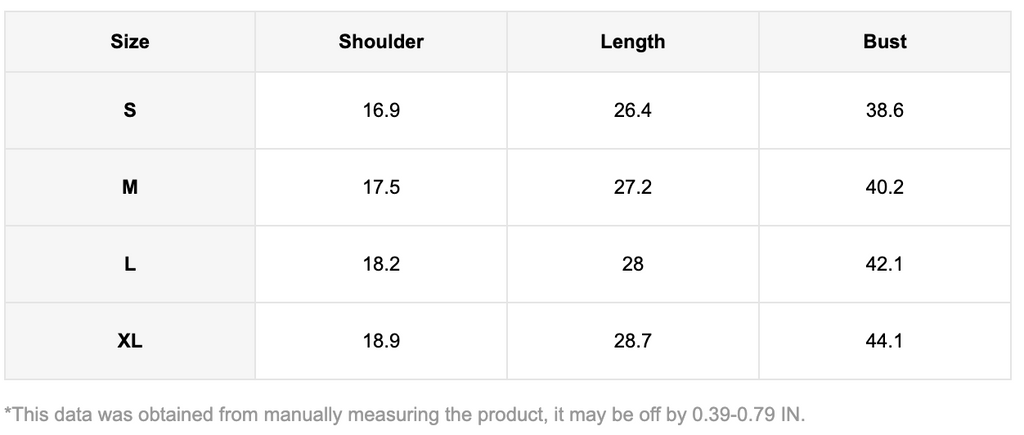
Task: Select the XL size row label
Action: click(130, 341)
